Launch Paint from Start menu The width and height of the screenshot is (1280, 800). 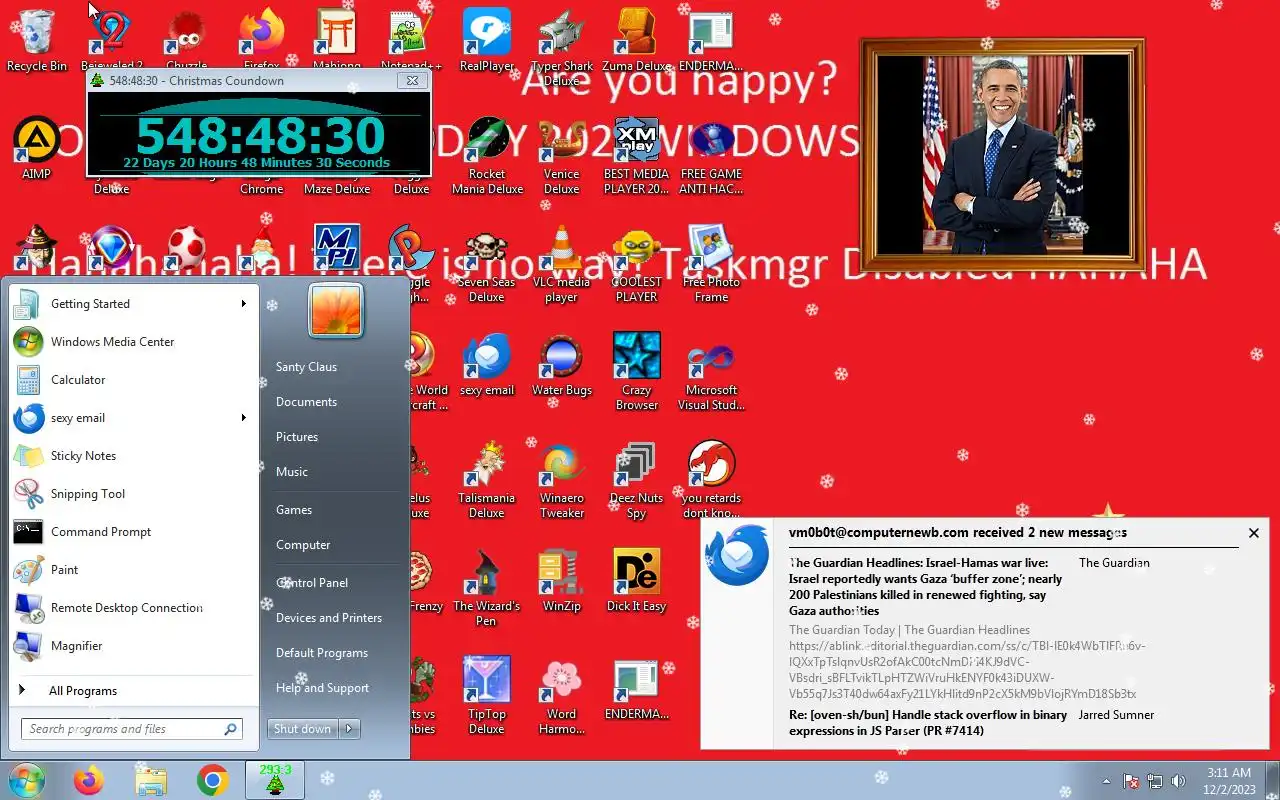click(132, 569)
